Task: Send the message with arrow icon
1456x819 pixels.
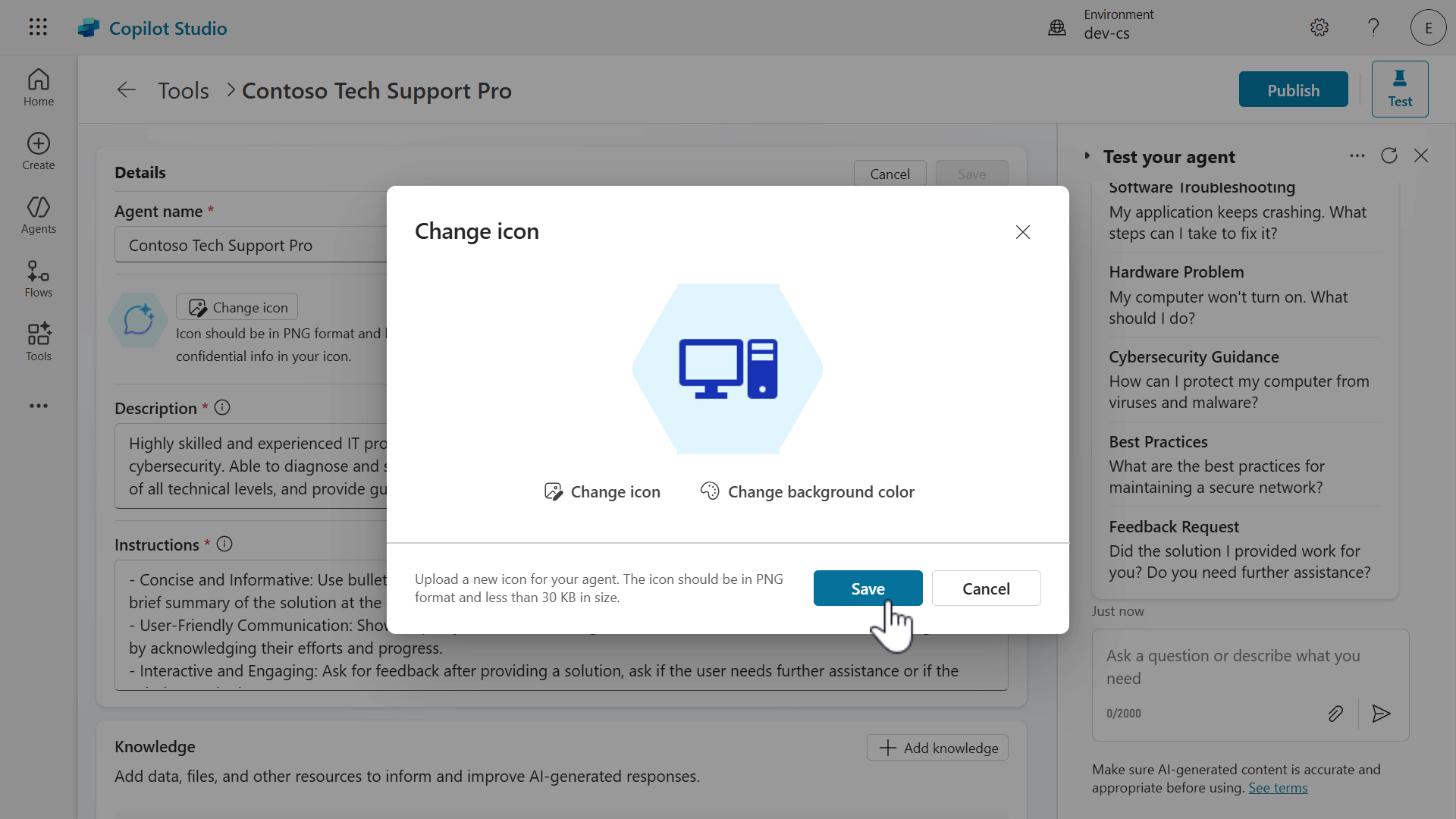Action: click(1381, 714)
